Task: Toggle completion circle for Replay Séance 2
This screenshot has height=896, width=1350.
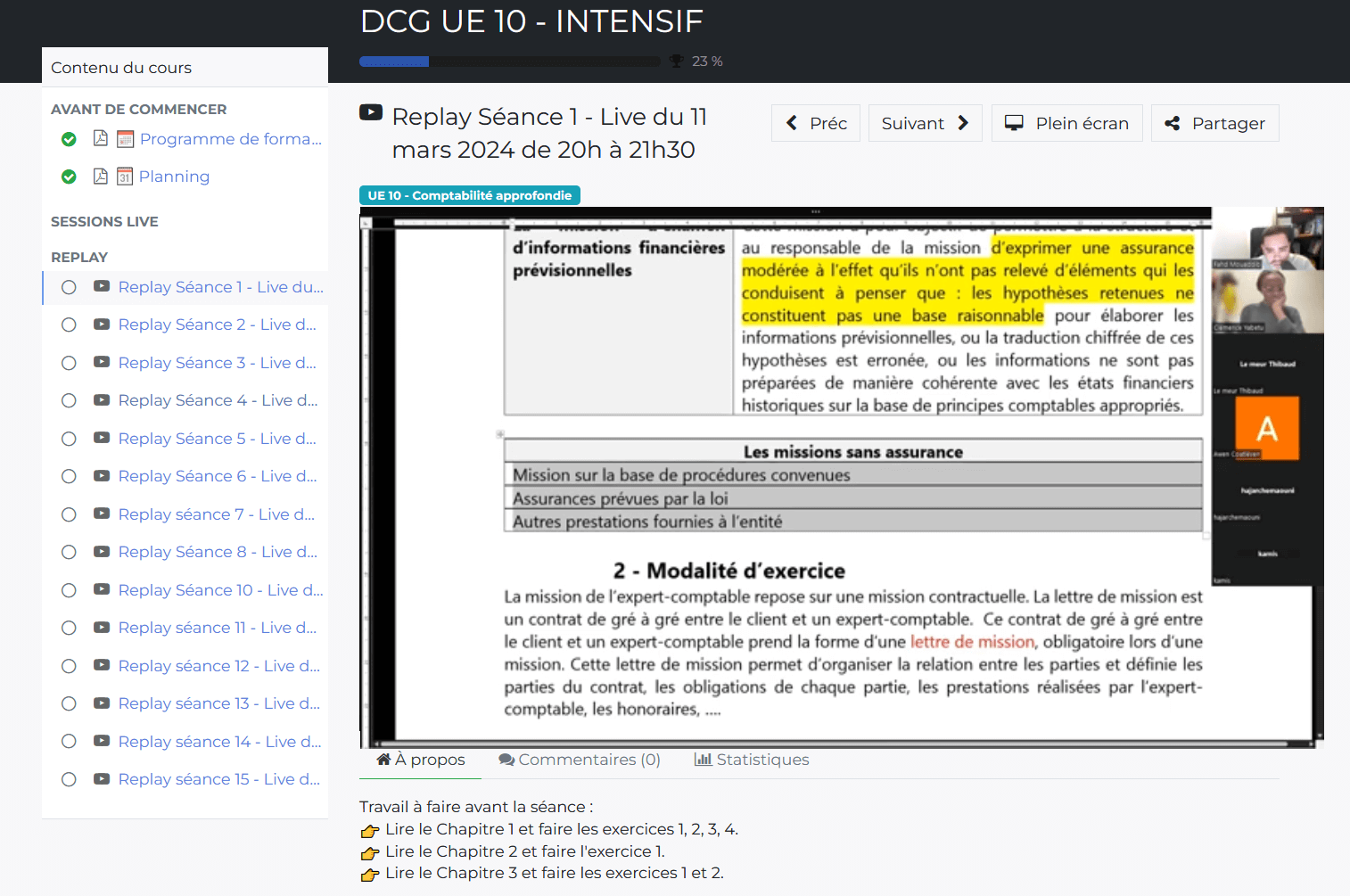Action: click(69, 325)
